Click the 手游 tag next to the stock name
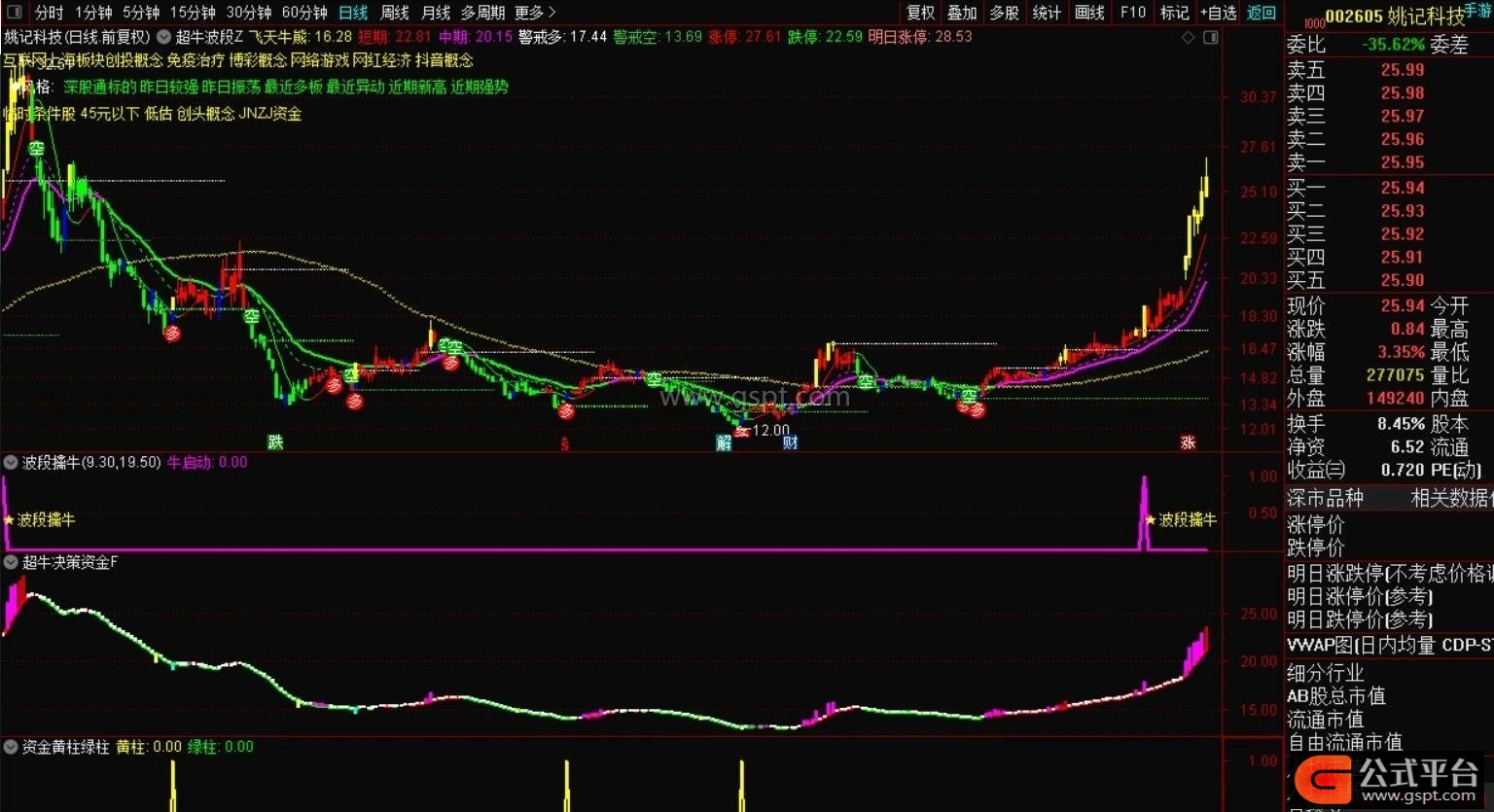Image resolution: width=1494 pixels, height=812 pixels. click(1477, 10)
